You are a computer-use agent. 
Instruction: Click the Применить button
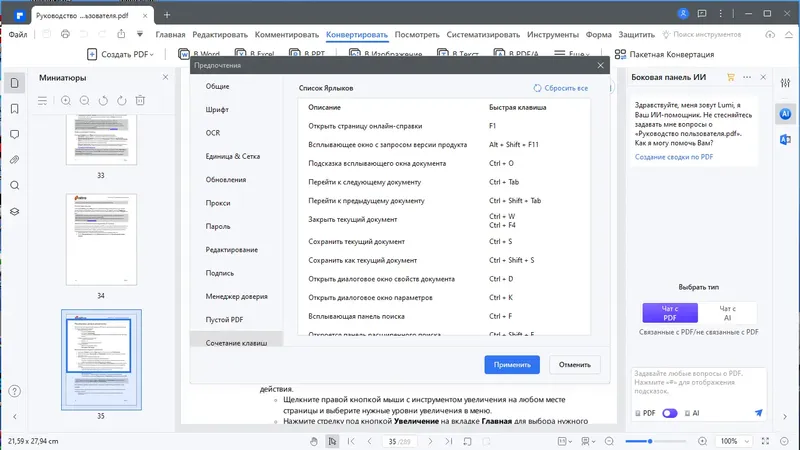pyautogui.click(x=512, y=365)
